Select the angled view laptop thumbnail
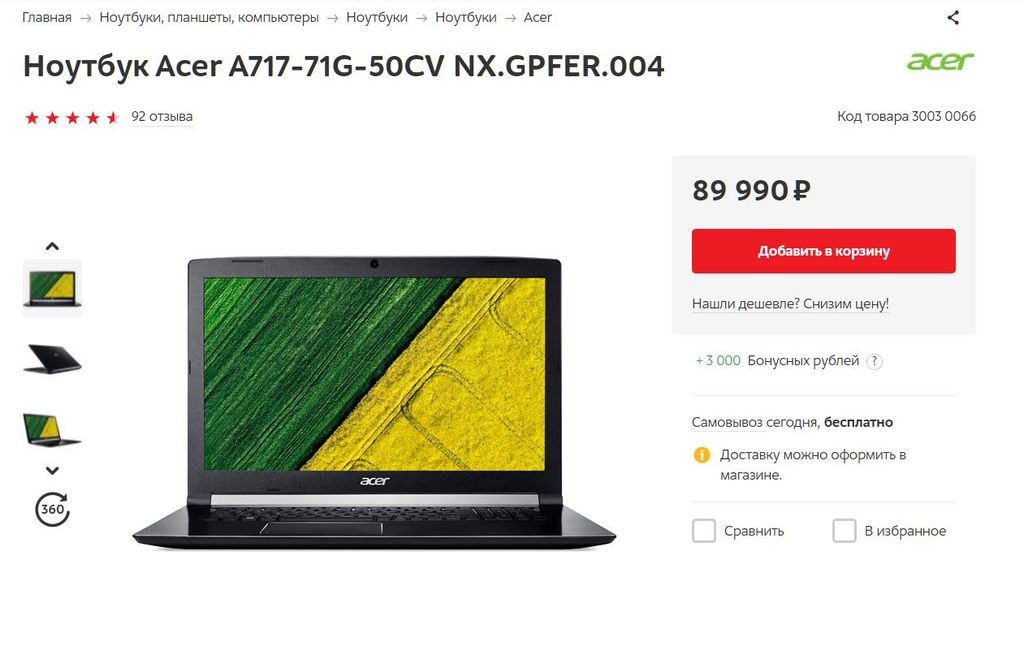The width and height of the screenshot is (1024, 663). (x=52, y=429)
